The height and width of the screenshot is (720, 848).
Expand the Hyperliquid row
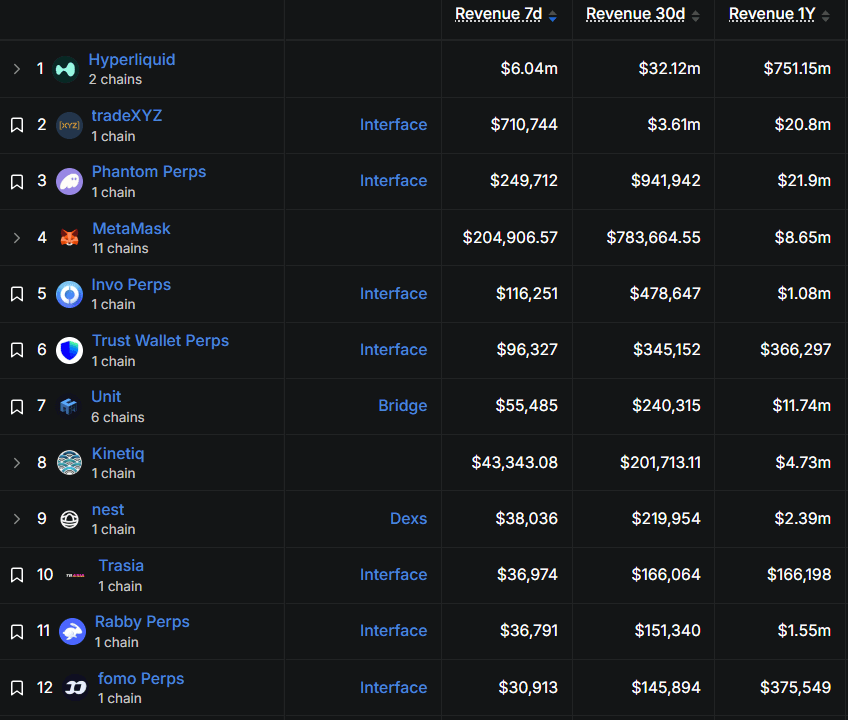tap(17, 69)
